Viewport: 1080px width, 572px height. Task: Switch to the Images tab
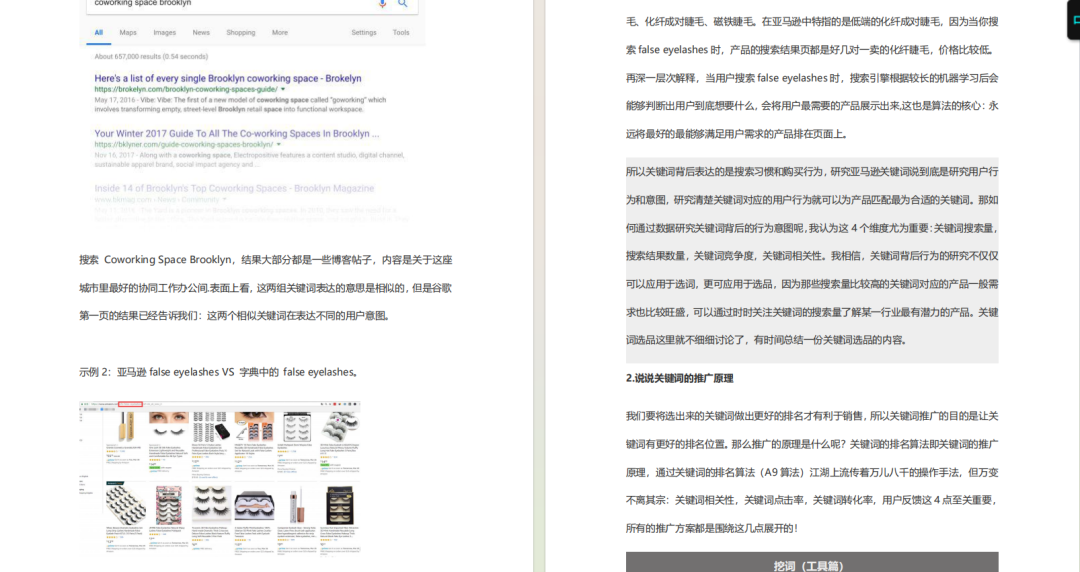165,32
